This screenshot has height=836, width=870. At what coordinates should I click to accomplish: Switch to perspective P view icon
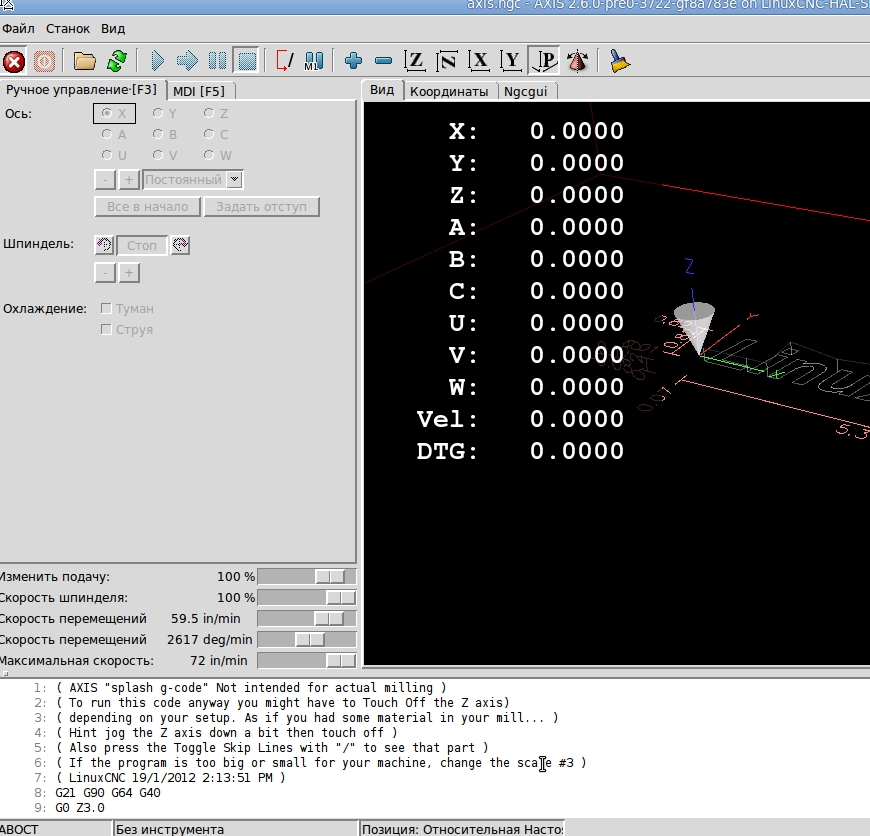(544, 61)
